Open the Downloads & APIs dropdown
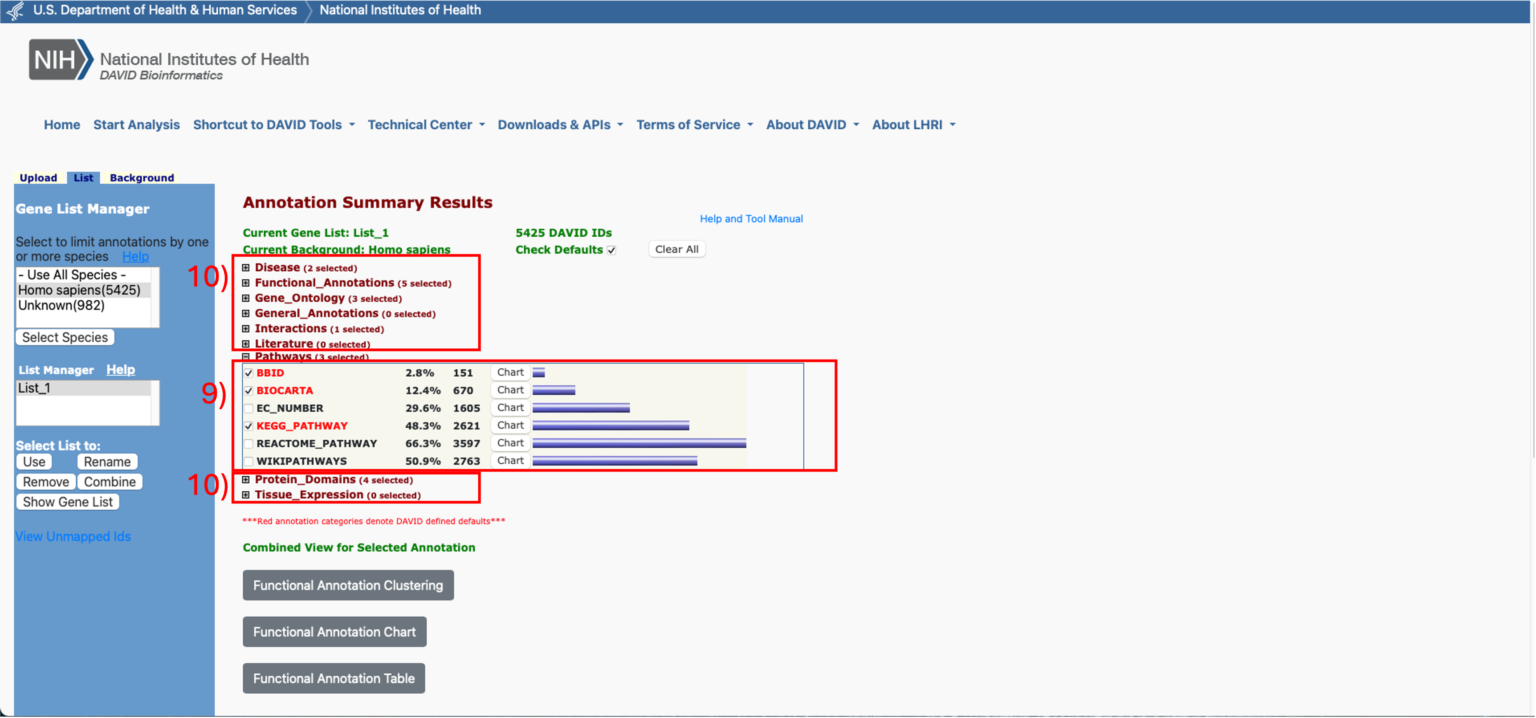1536x718 pixels. point(560,125)
